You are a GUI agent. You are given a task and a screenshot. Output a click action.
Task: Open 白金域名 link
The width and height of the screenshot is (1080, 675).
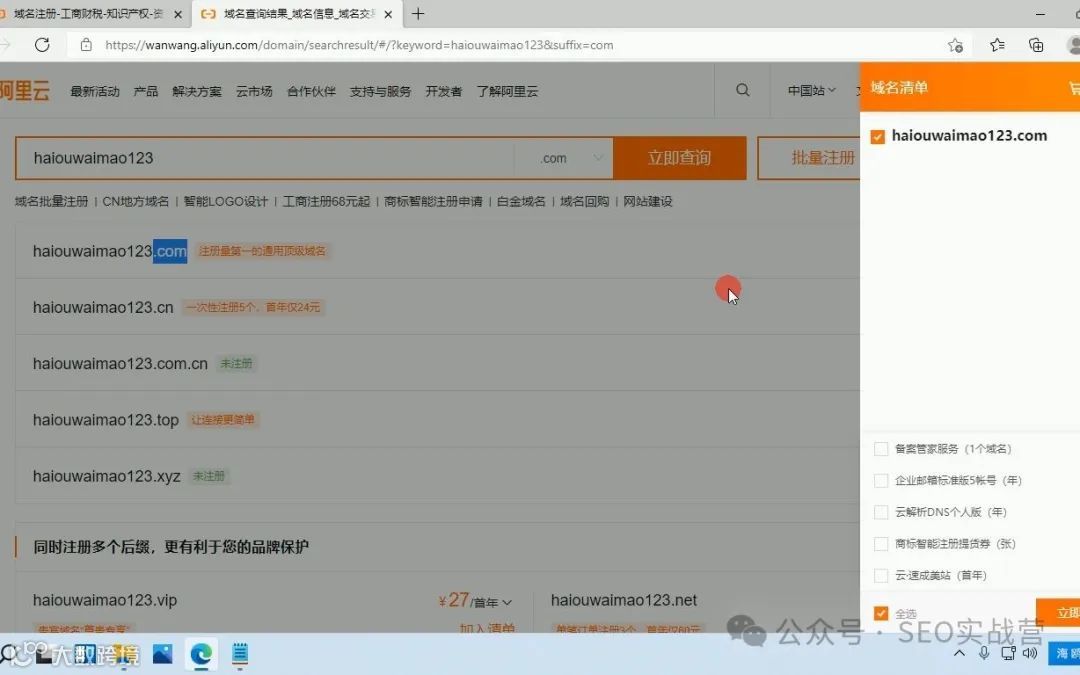pos(521,201)
